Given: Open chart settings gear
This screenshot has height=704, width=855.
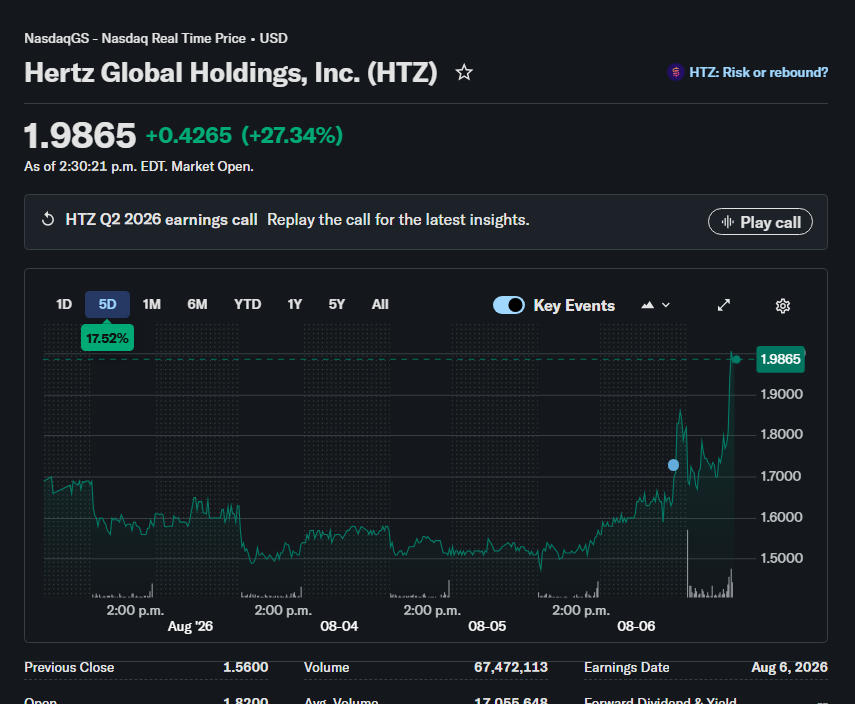Looking at the screenshot, I should 782,305.
